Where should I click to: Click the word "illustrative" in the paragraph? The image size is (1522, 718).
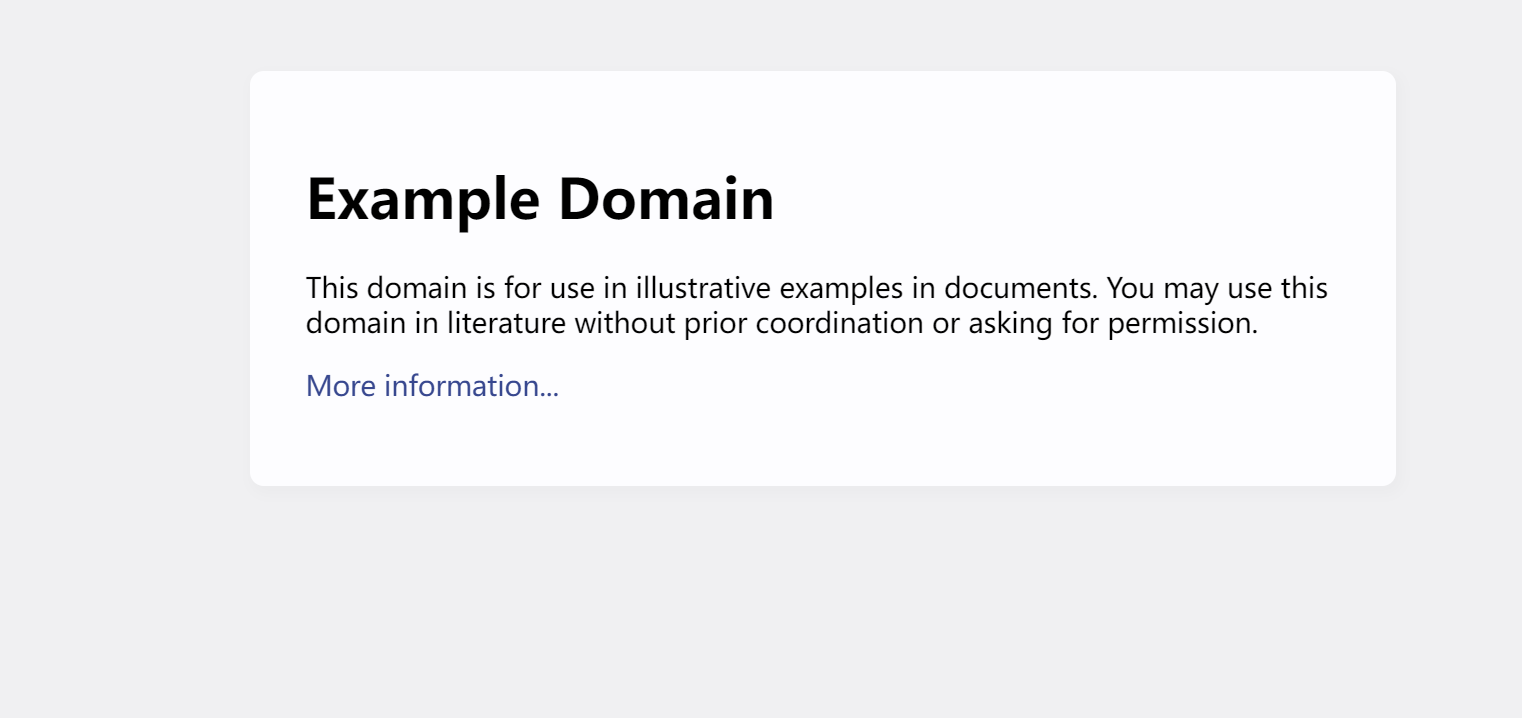click(703, 288)
